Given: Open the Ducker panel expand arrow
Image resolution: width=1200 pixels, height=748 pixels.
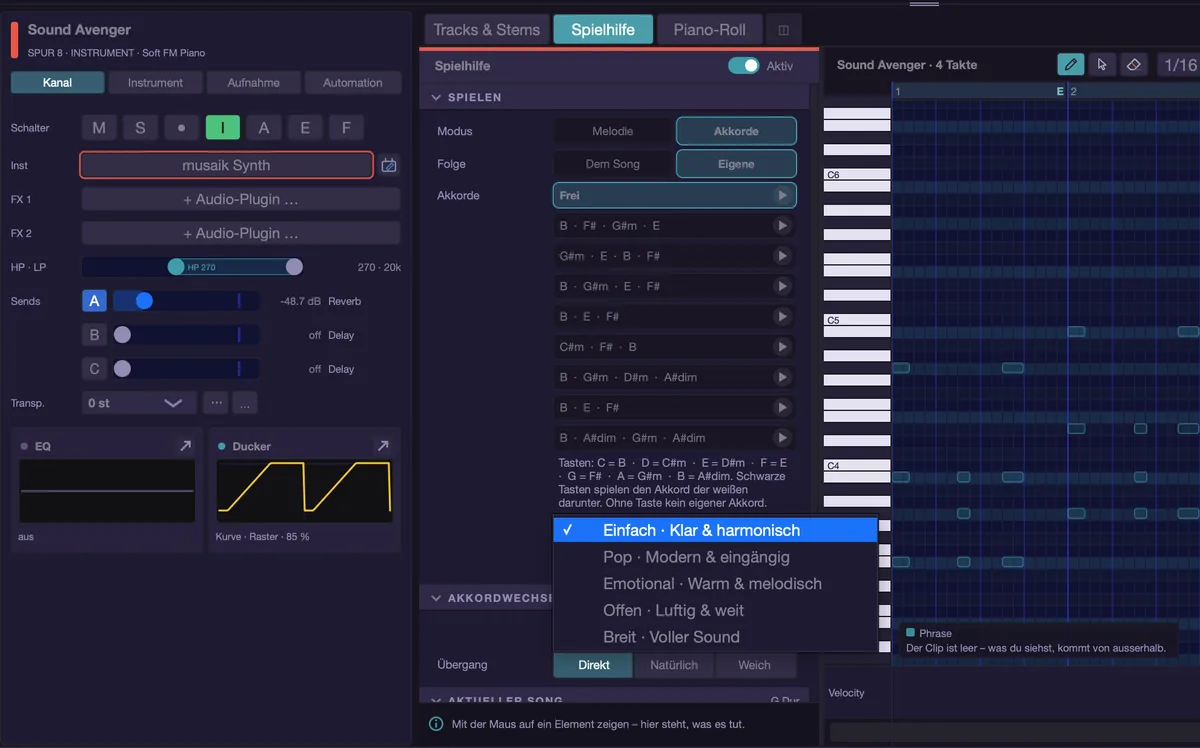Looking at the screenshot, I should [382, 446].
